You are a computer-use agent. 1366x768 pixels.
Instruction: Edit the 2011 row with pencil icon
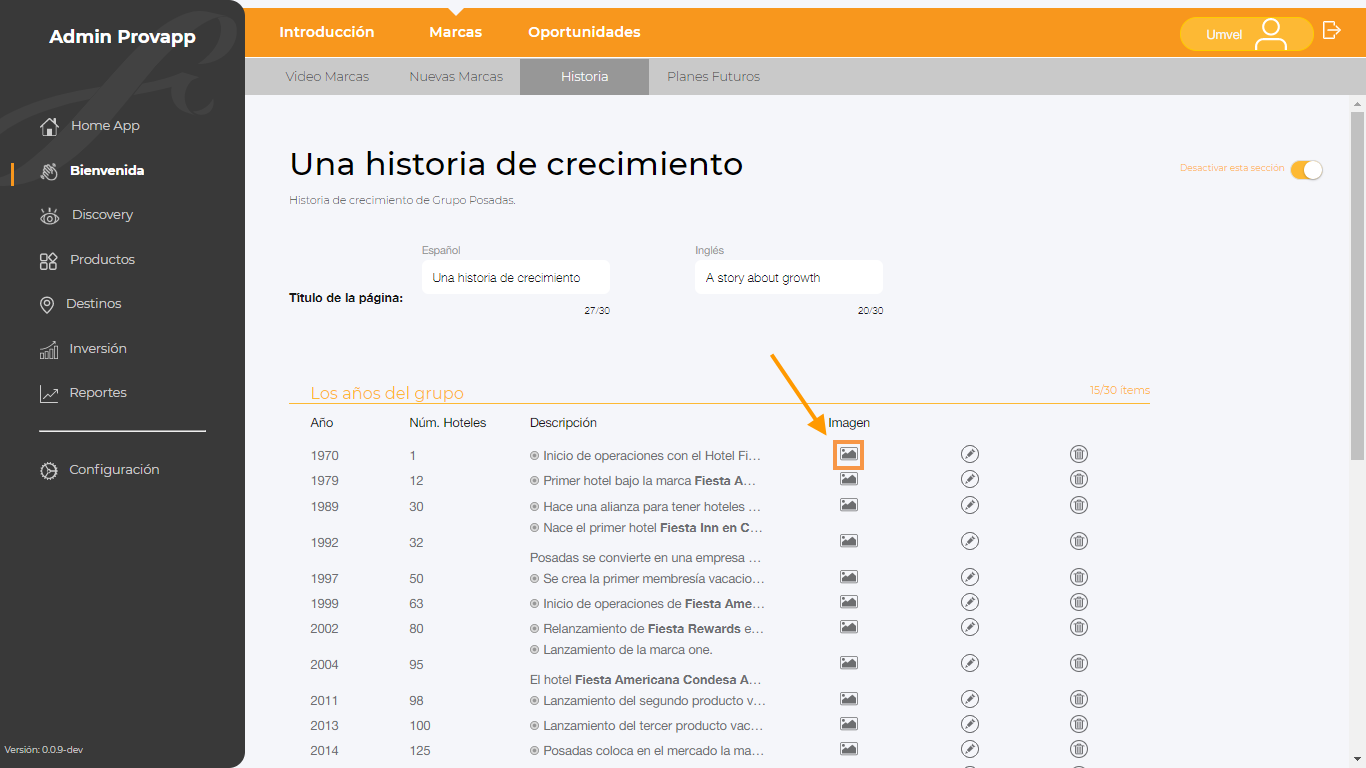pyautogui.click(x=969, y=699)
